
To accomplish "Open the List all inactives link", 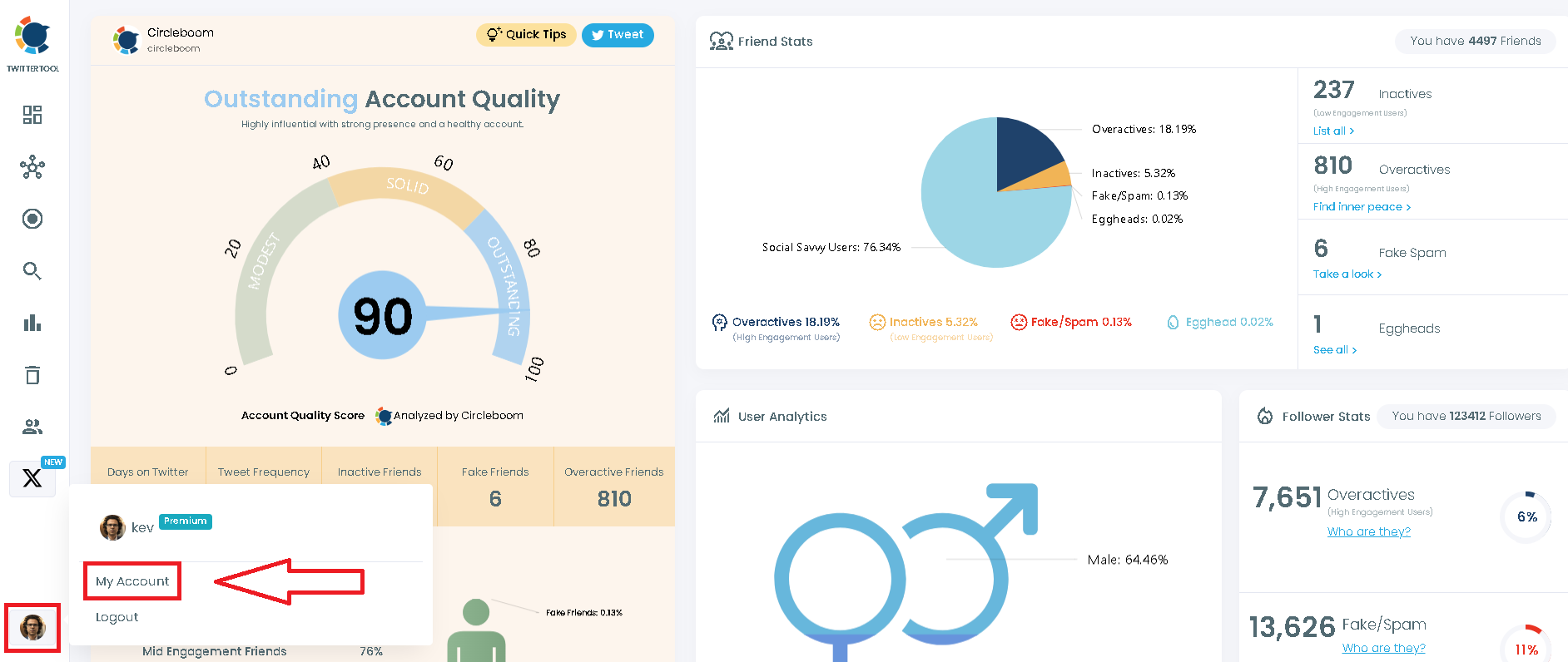I will [x=1334, y=131].
